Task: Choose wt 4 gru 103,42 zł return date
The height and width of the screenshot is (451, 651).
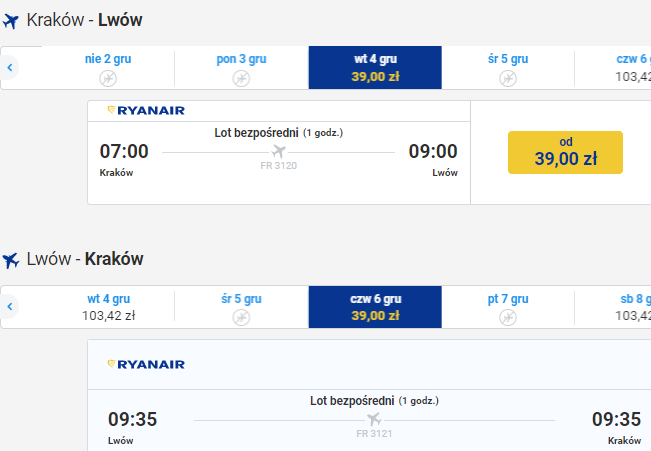Action: pos(108,307)
